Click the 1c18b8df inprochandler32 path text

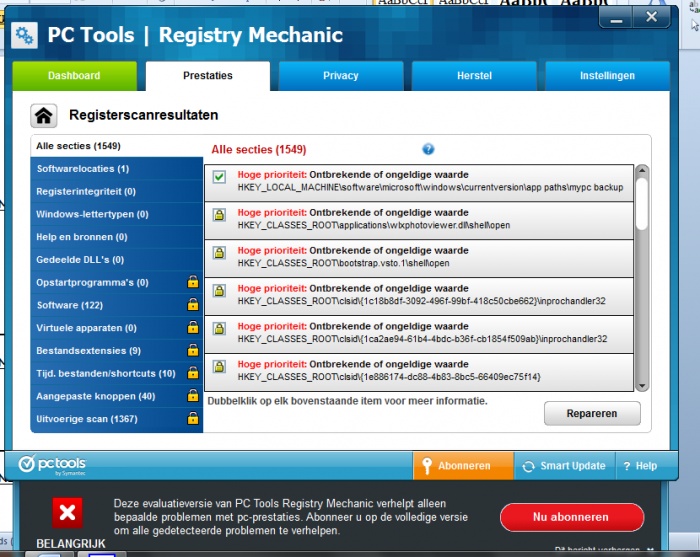421,301
